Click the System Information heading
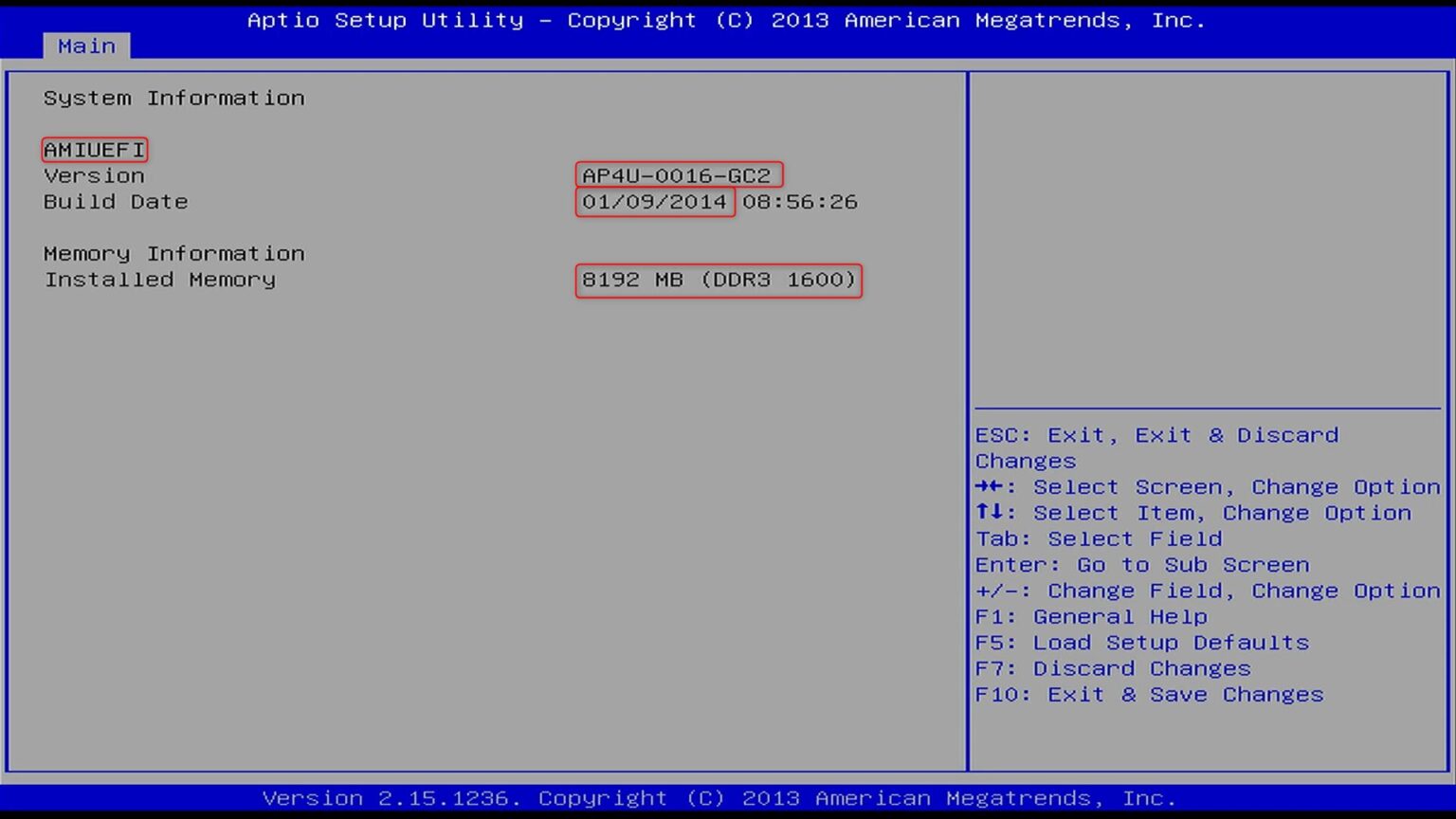 tap(173, 98)
